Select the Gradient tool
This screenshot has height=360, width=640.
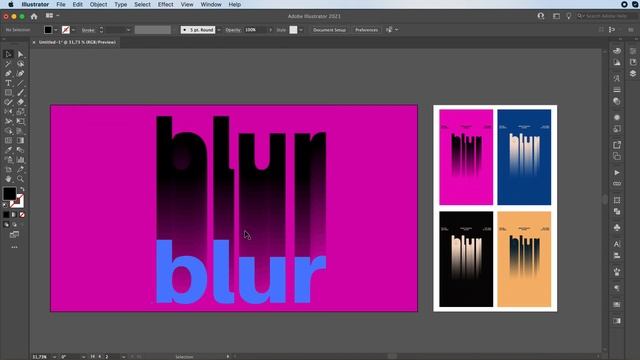[x=20, y=140]
